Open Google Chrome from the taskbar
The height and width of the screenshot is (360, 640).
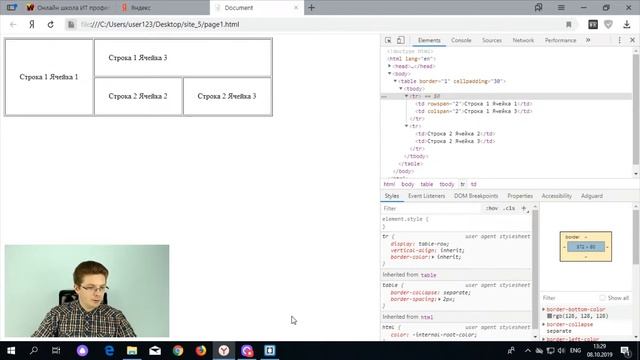click(178, 351)
